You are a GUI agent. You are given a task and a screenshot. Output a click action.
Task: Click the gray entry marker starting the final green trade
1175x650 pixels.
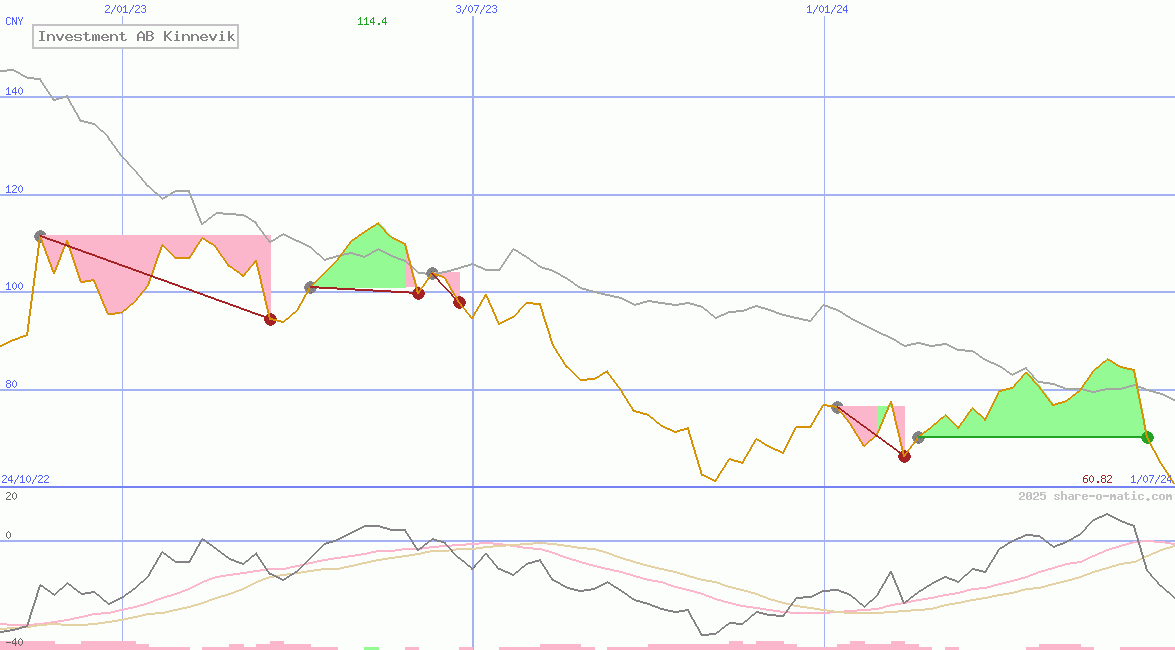pyautogui.click(x=919, y=437)
